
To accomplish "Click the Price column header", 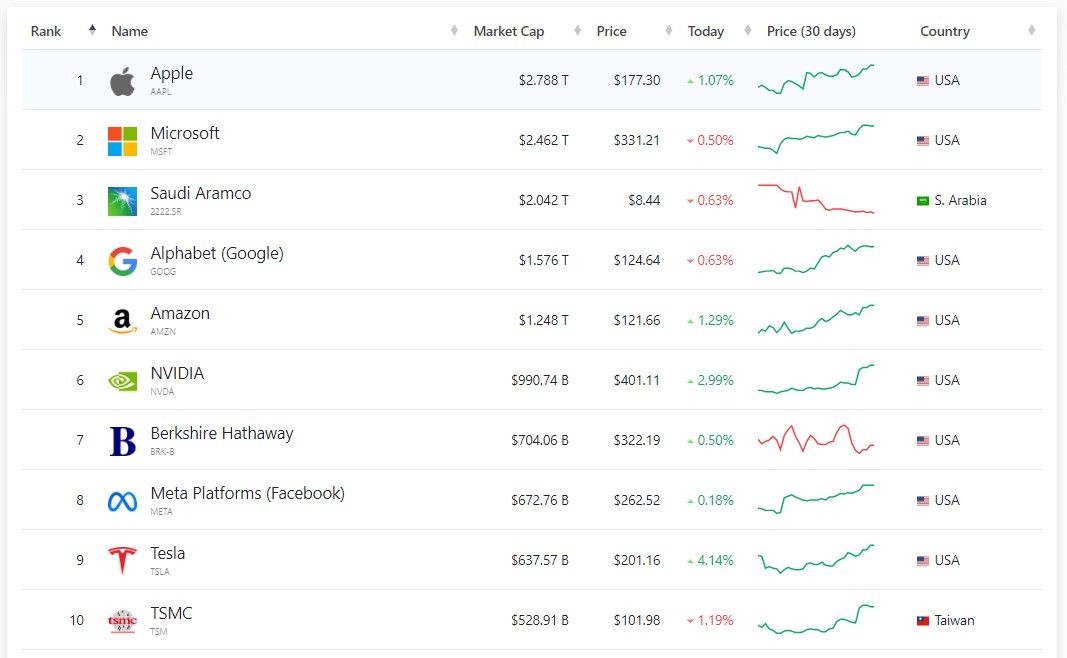I will [611, 31].
